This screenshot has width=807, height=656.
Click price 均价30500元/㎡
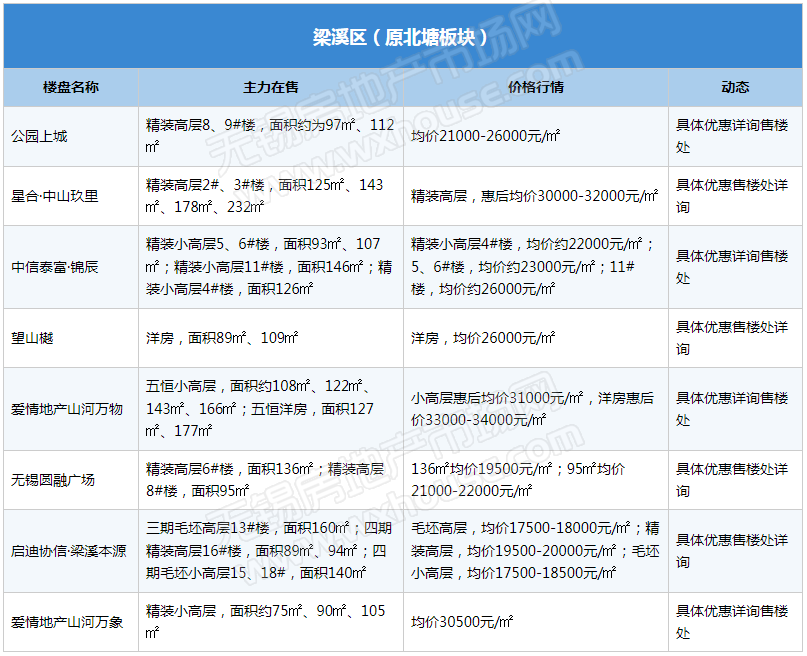(462, 622)
